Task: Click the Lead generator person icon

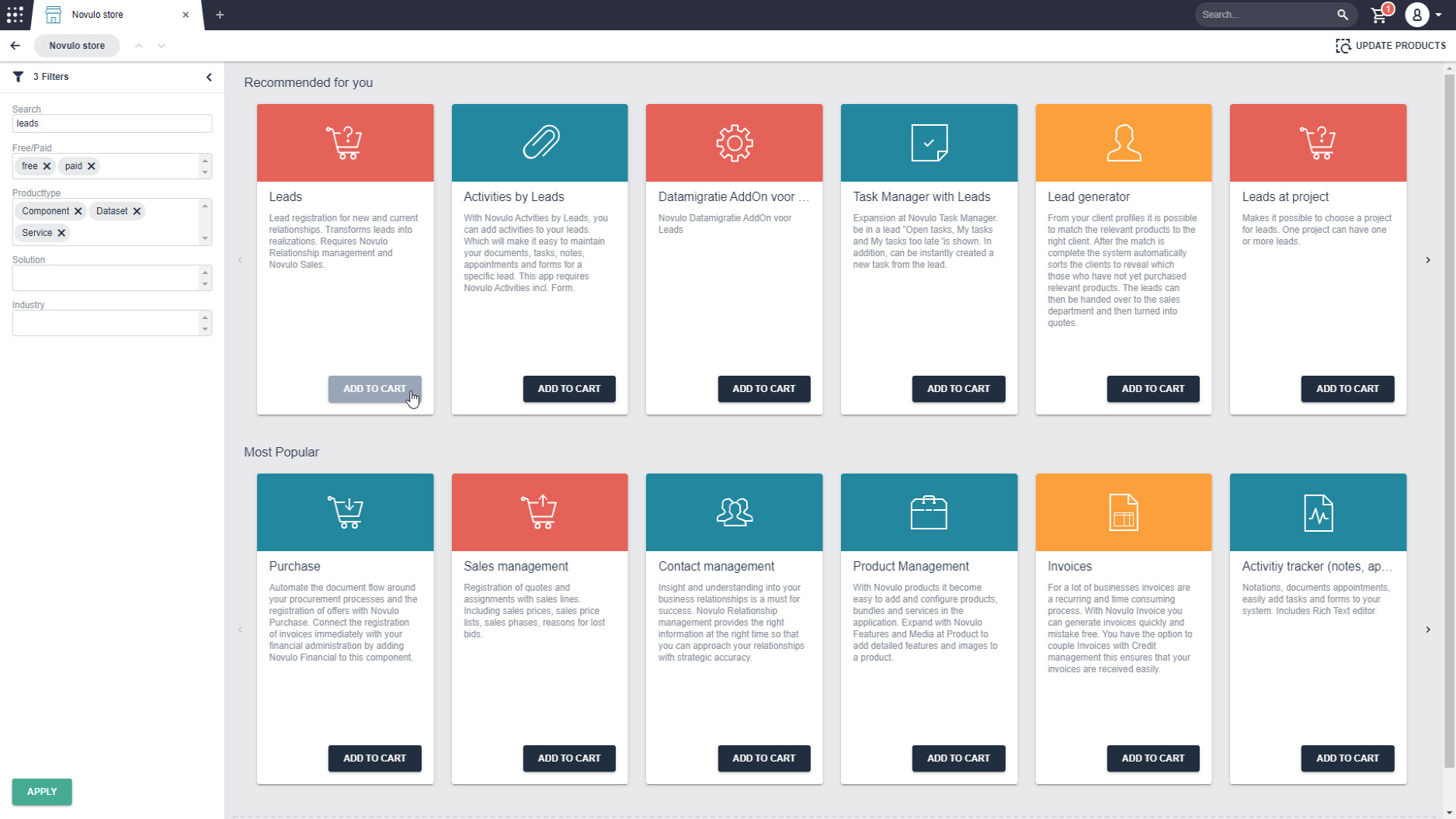Action: coord(1124,143)
